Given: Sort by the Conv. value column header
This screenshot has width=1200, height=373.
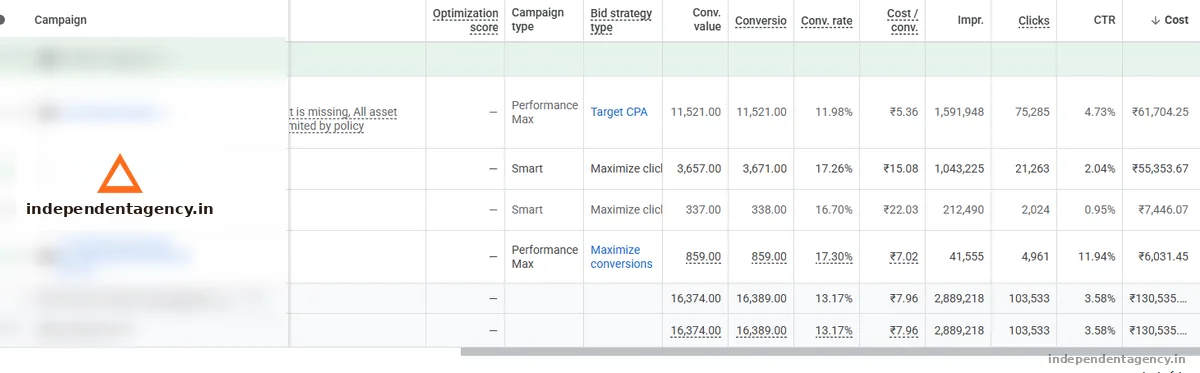Looking at the screenshot, I should 707,20.
